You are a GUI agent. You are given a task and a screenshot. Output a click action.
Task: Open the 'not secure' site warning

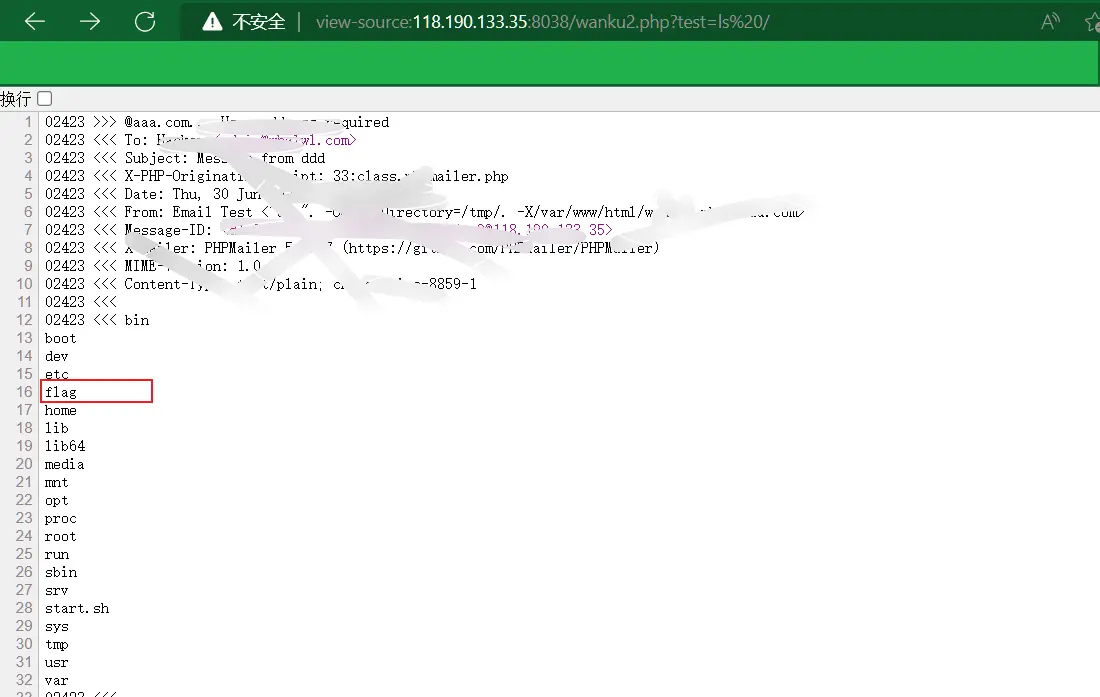[x=244, y=22]
